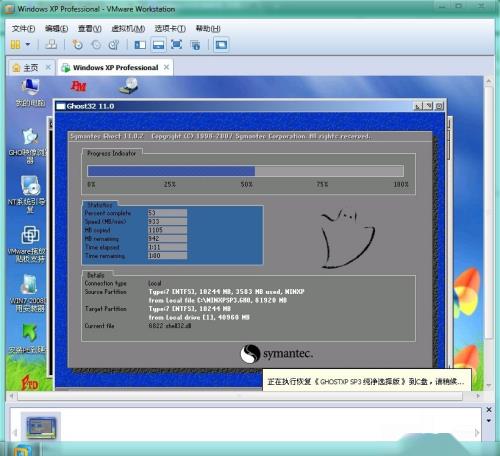Image resolution: width=500 pixels, height=456 pixels.
Task: Click the GHO image browser desktop icon
Action: pyautogui.click(x=29, y=146)
